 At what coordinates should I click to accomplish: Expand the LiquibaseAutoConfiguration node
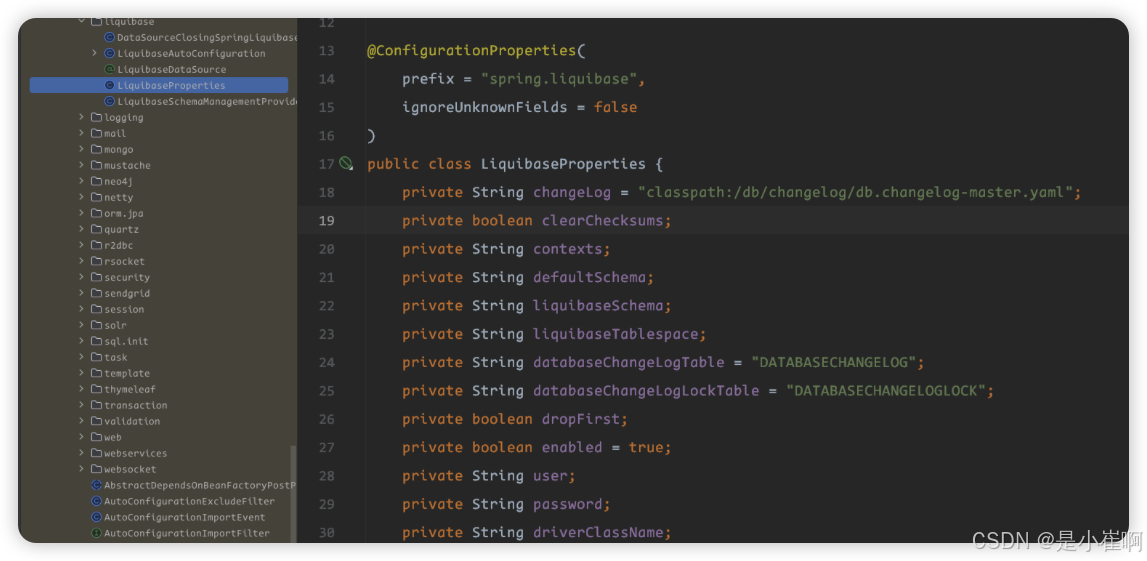pos(94,53)
